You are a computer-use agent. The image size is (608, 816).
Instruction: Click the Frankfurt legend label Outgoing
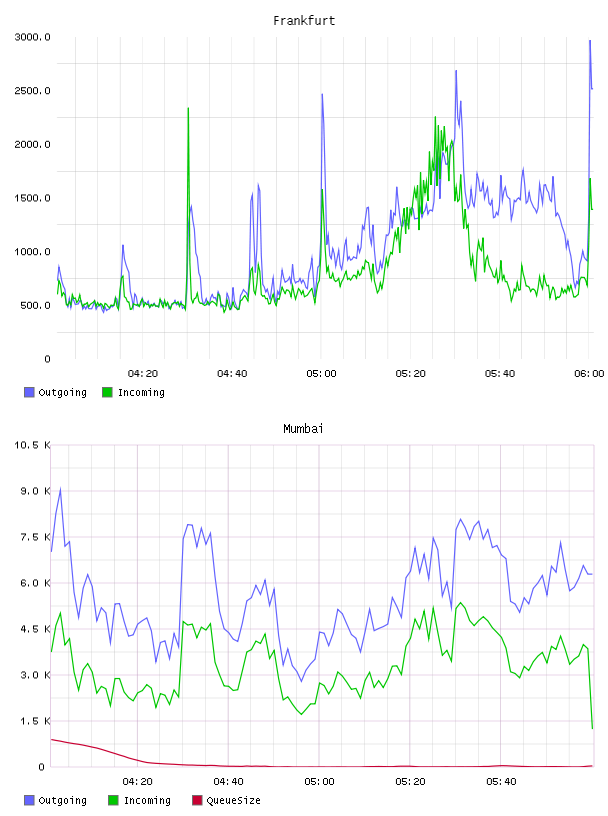(62, 392)
